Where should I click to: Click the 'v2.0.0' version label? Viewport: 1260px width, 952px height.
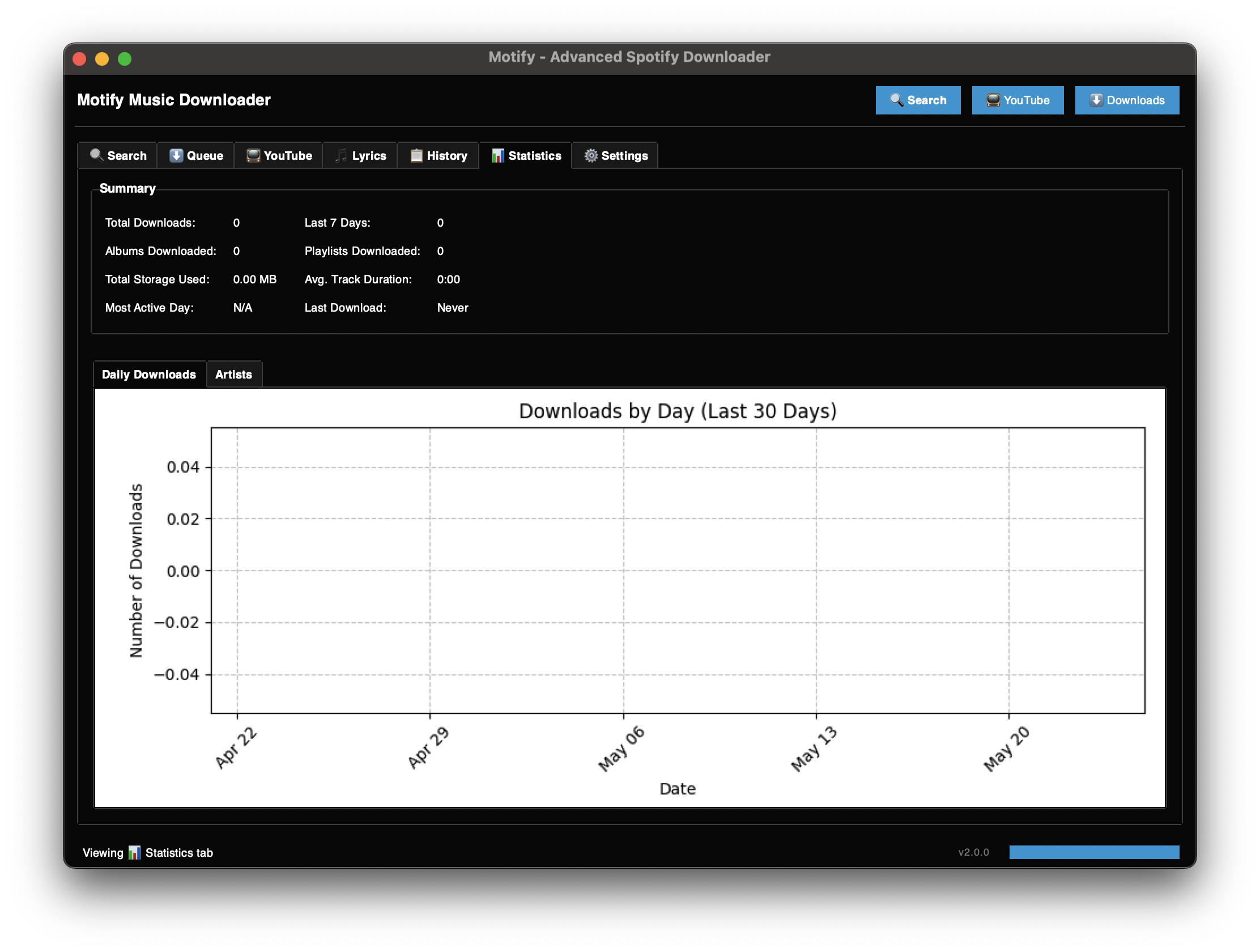pos(973,852)
